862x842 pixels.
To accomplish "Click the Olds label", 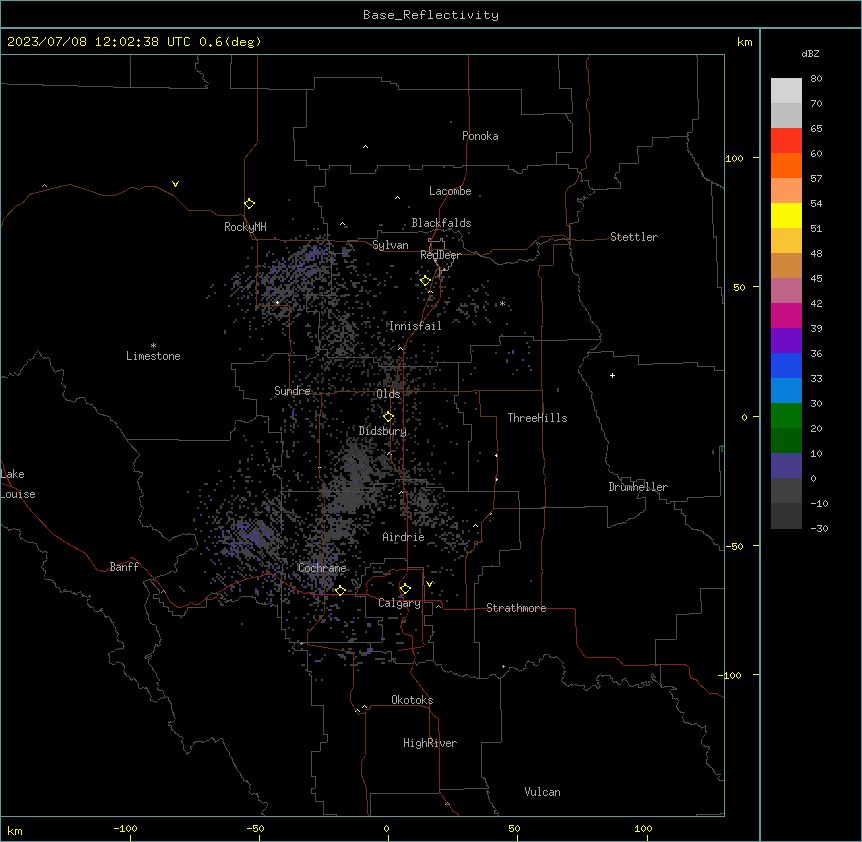I will pyautogui.click(x=388, y=394).
